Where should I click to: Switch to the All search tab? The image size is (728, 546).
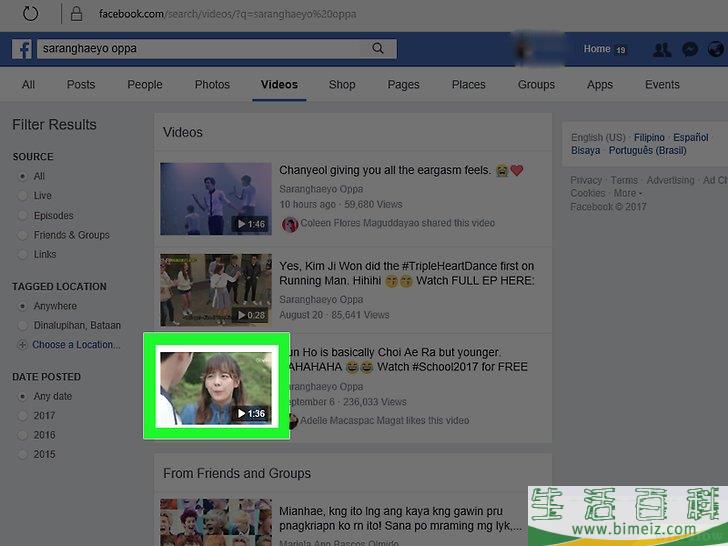point(28,84)
